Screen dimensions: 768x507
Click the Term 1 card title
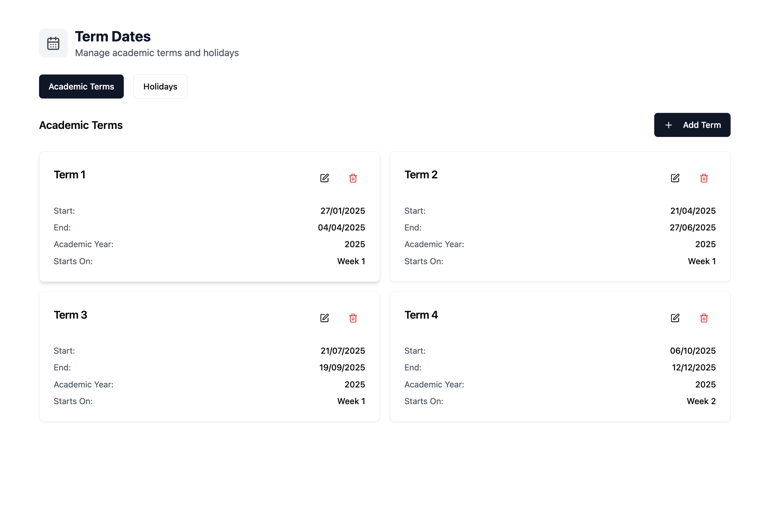(69, 175)
